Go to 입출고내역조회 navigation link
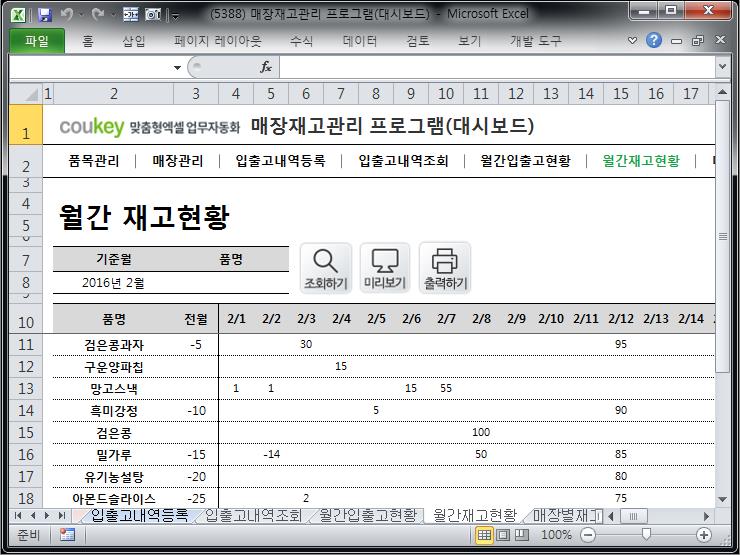The height and width of the screenshot is (555, 740). [x=403, y=161]
